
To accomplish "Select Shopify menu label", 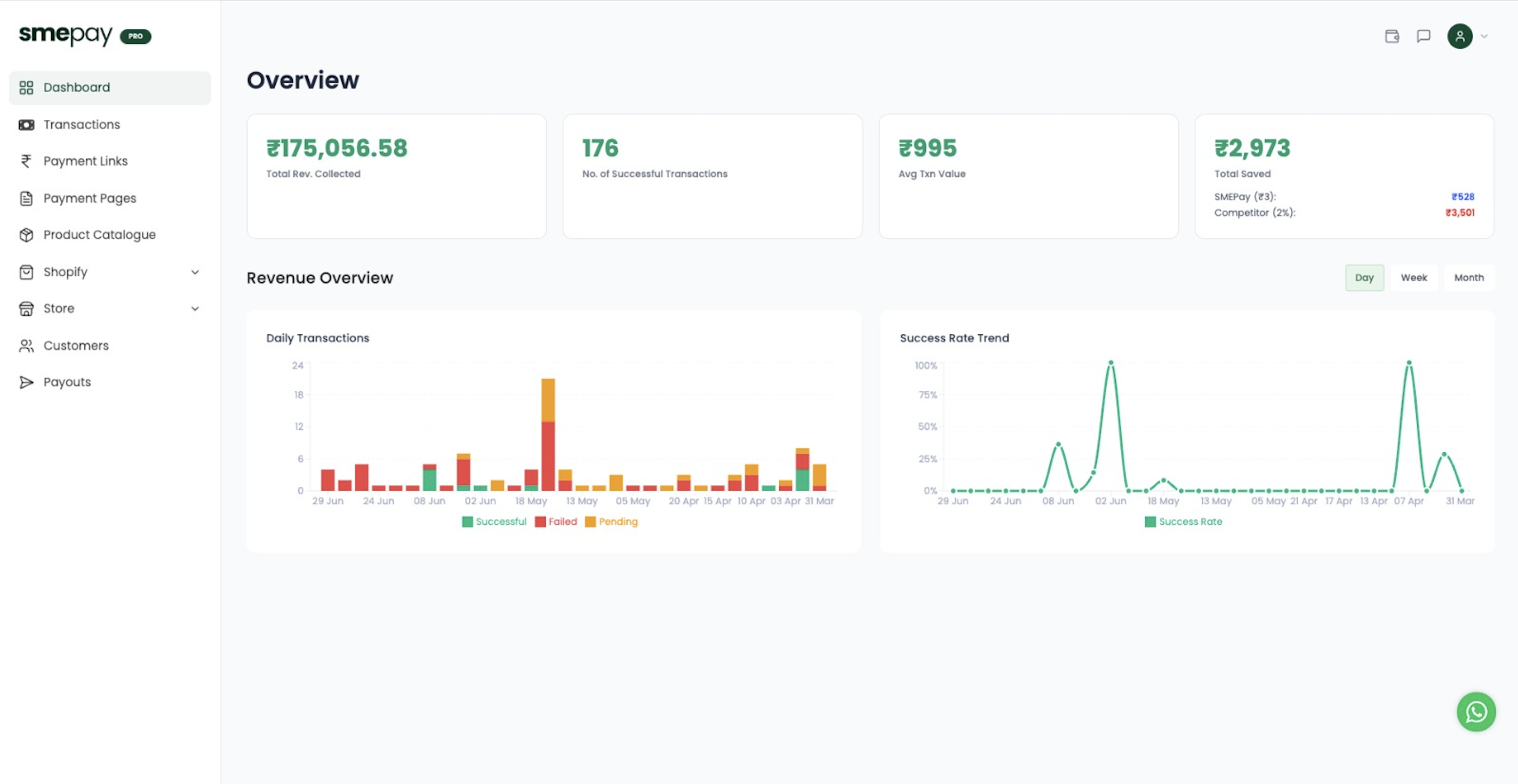I will point(66,272).
